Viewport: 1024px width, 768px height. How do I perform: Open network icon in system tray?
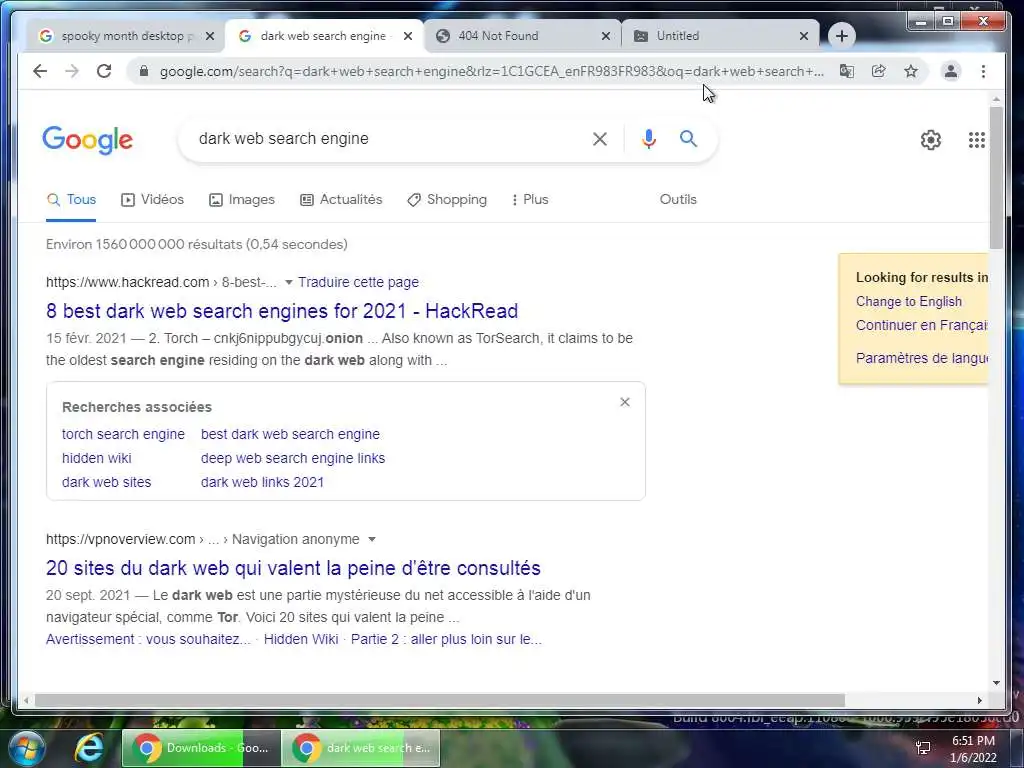pyautogui.click(x=923, y=748)
